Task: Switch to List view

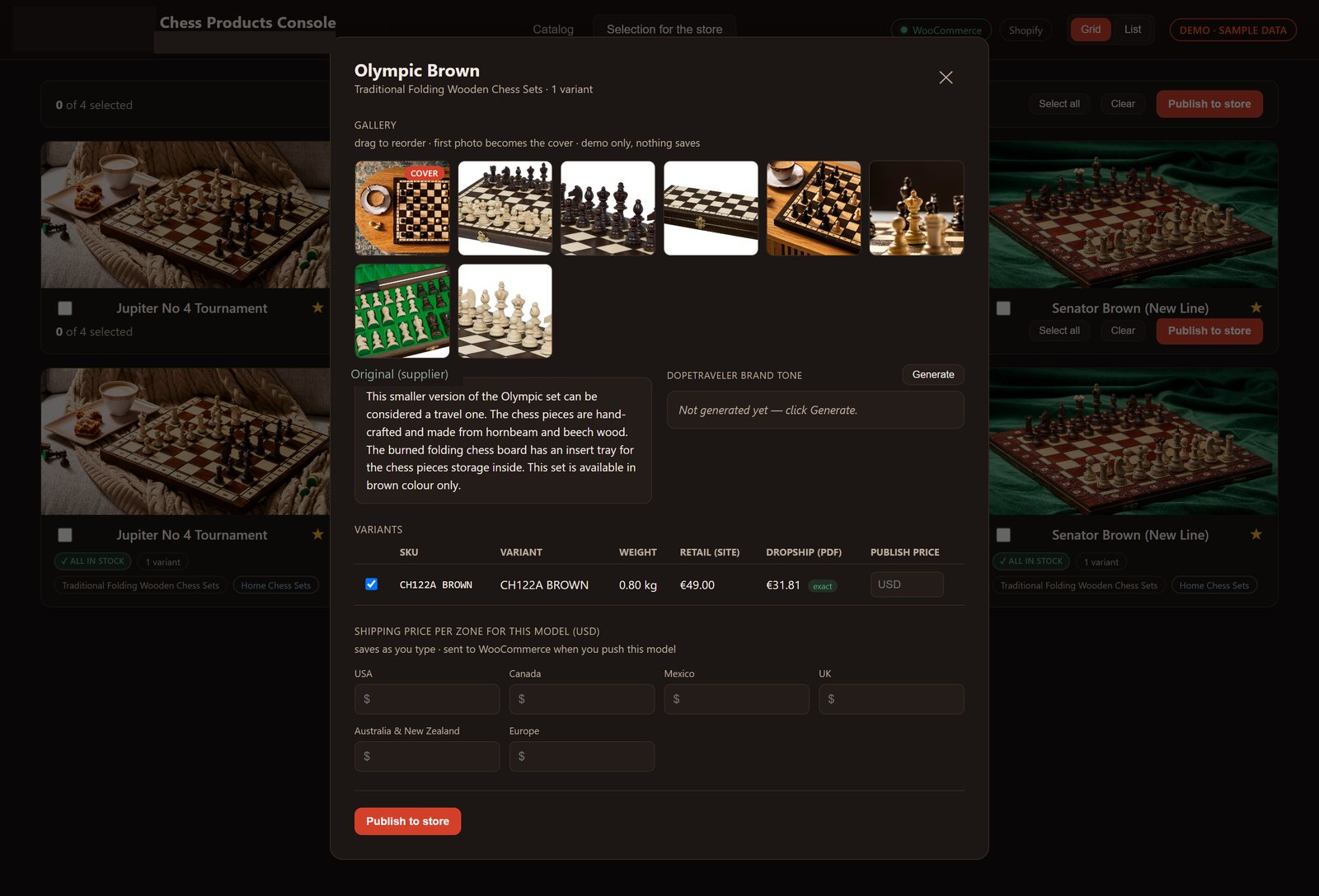Action: 1133,30
